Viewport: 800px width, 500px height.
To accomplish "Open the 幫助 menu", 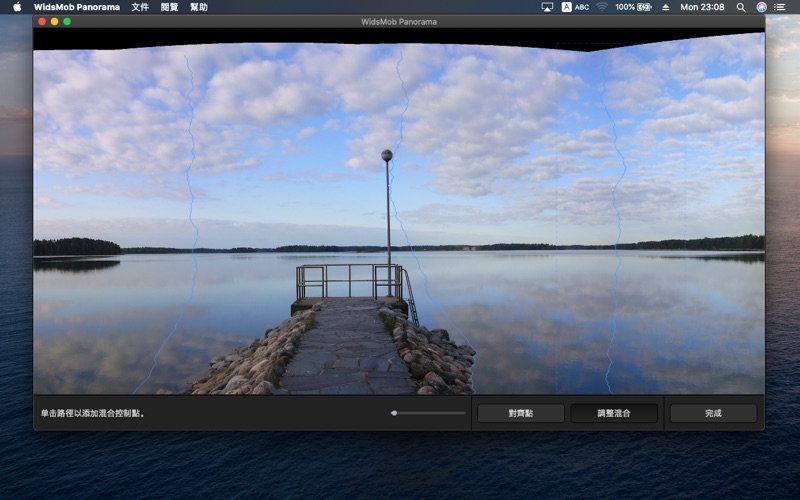I will pyautogui.click(x=199, y=7).
